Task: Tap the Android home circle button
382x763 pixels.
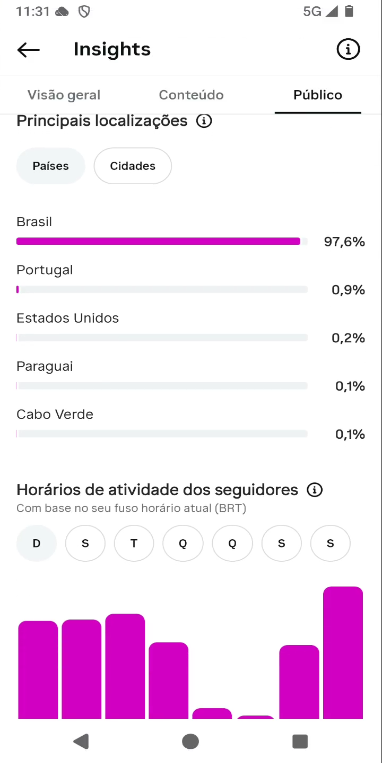Action: coord(190,741)
